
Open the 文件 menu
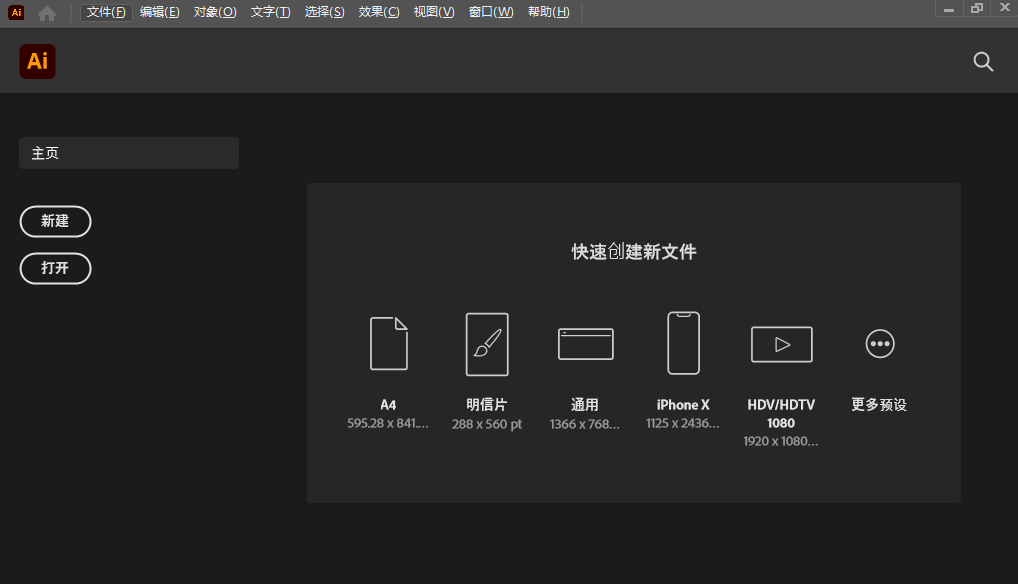point(105,13)
